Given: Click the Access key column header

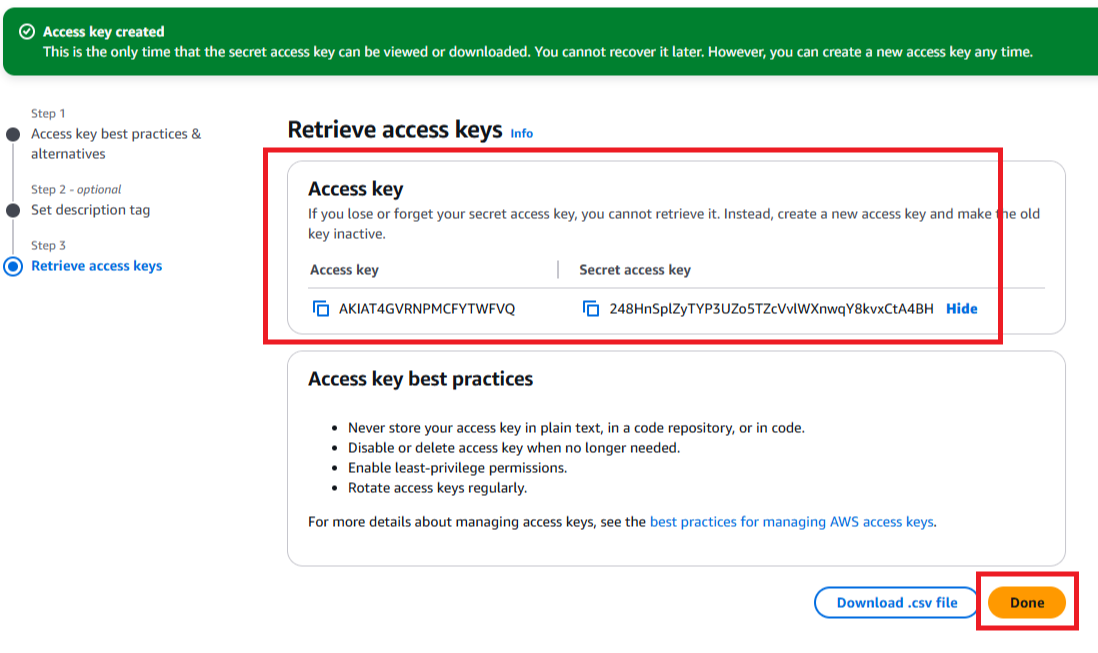Looking at the screenshot, I should pos(344,270).
